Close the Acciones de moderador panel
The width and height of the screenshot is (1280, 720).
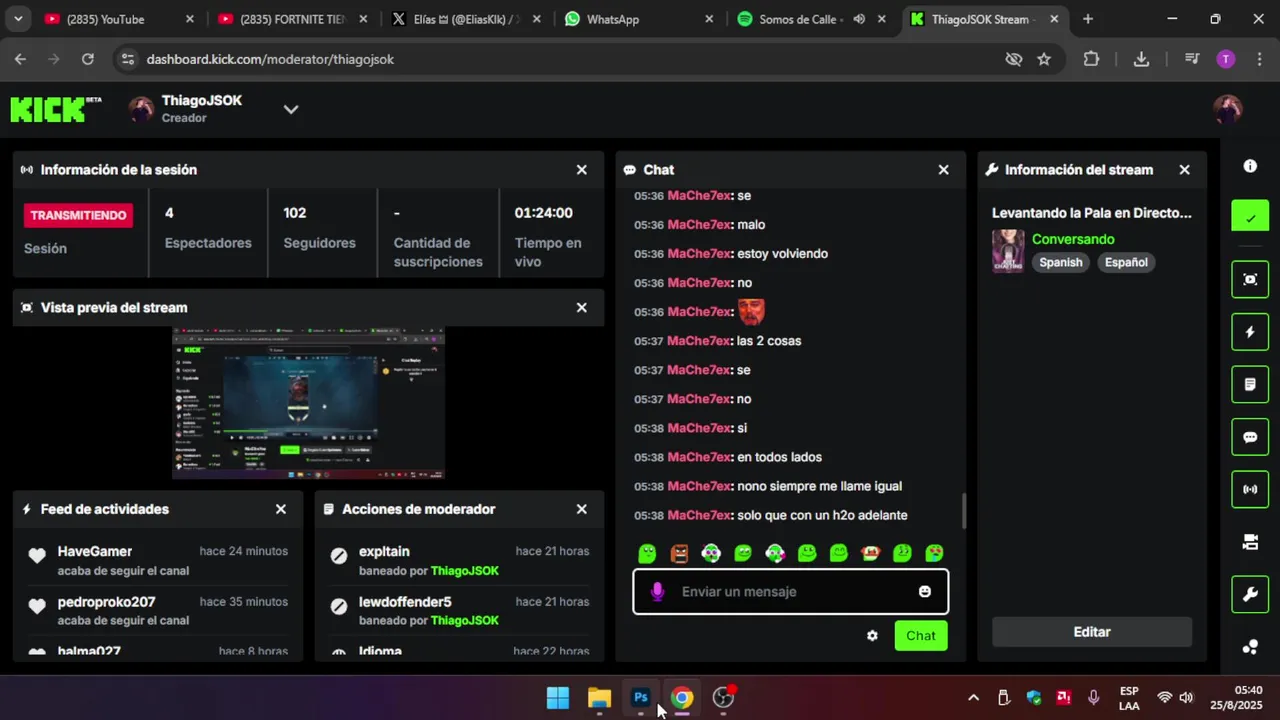click(x=582, y=509)
